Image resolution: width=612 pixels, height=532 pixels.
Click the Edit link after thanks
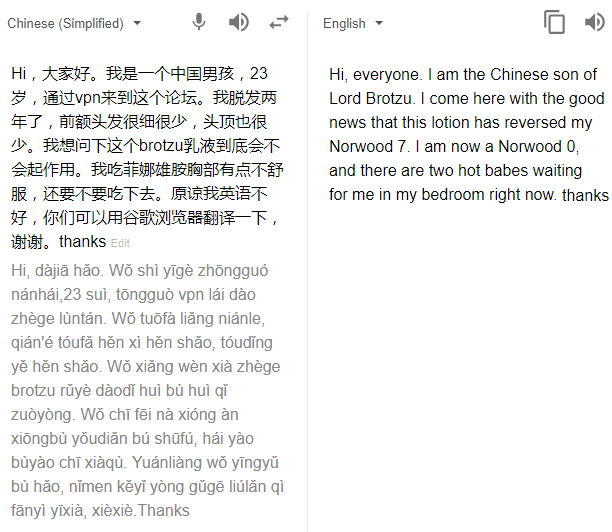tap(120, 244)
